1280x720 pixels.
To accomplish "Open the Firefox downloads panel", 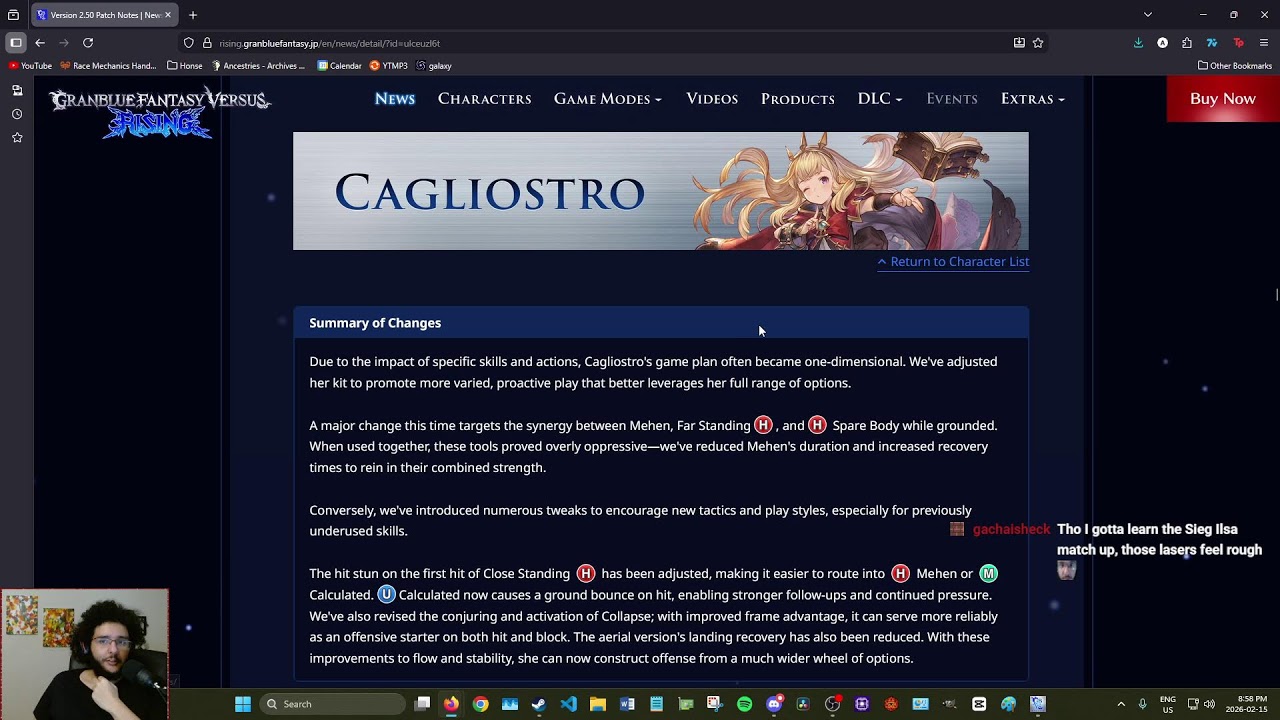I will point(1138,43).
